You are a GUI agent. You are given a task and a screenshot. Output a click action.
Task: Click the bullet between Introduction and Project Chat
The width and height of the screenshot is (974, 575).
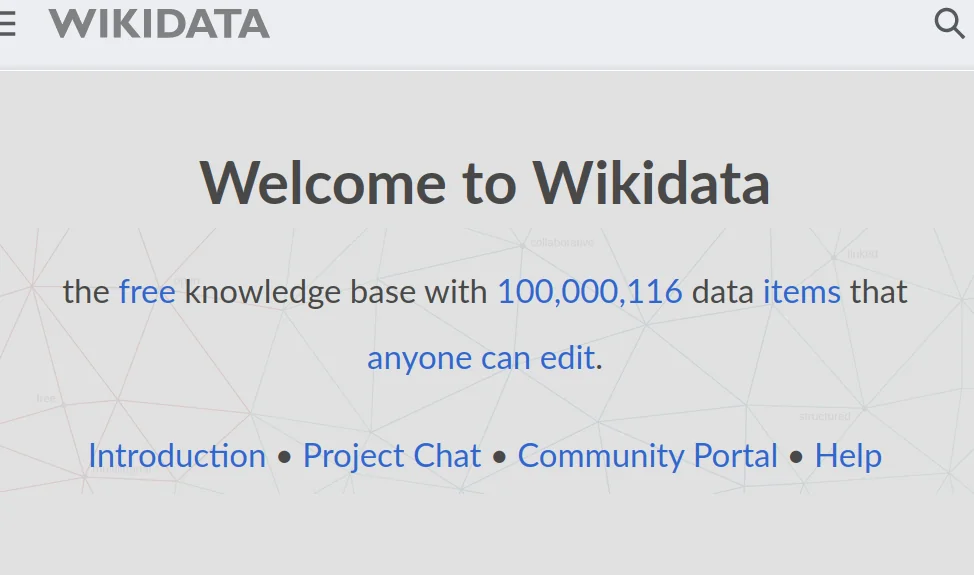coord(284,457)
